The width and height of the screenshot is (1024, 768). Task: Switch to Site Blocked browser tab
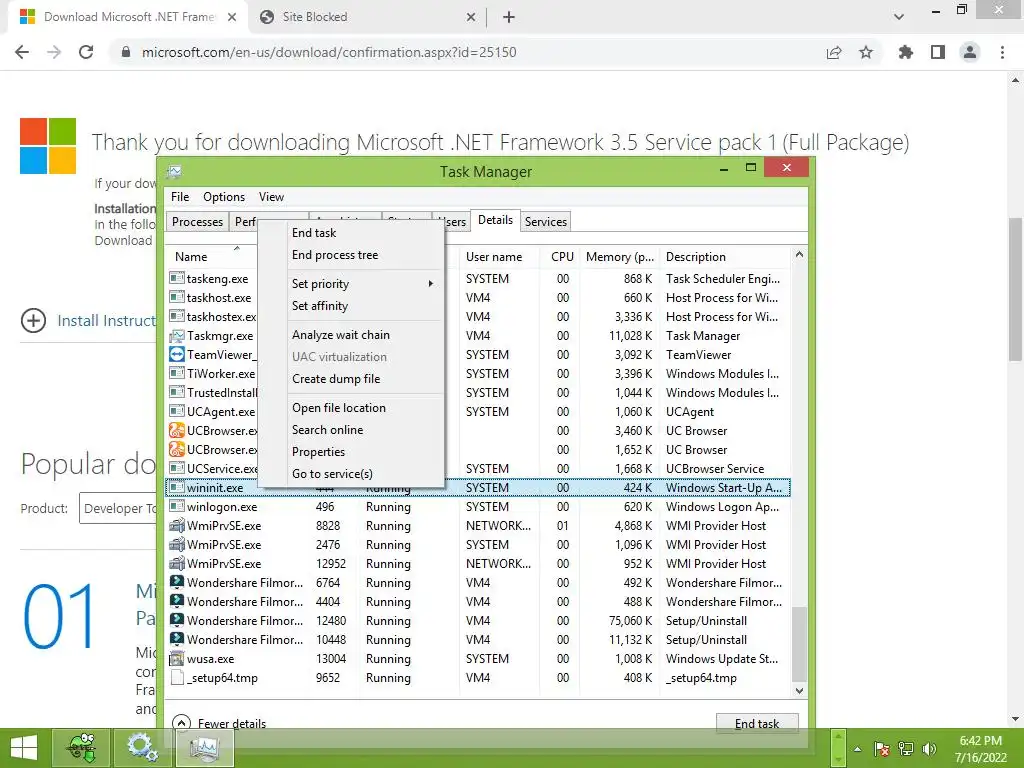368,17
